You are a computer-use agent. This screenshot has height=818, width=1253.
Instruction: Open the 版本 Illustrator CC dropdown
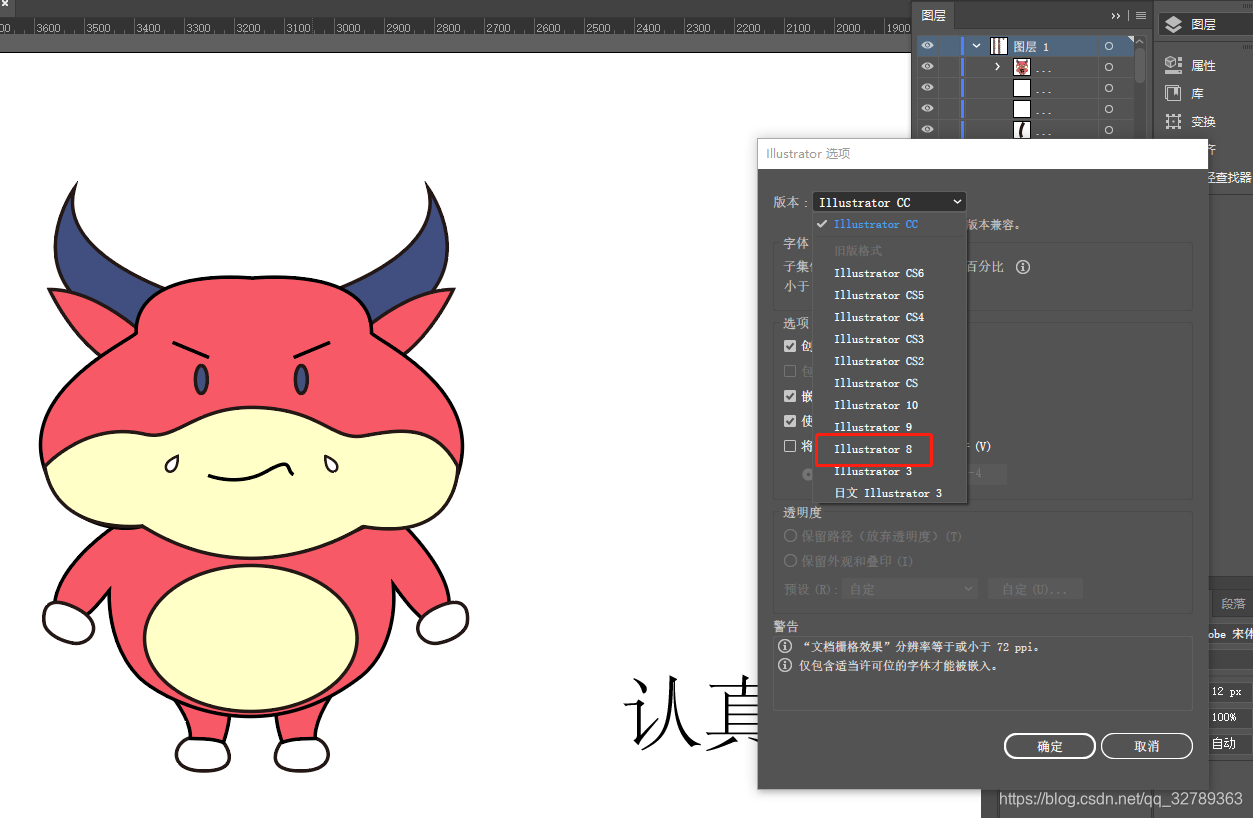890,202
